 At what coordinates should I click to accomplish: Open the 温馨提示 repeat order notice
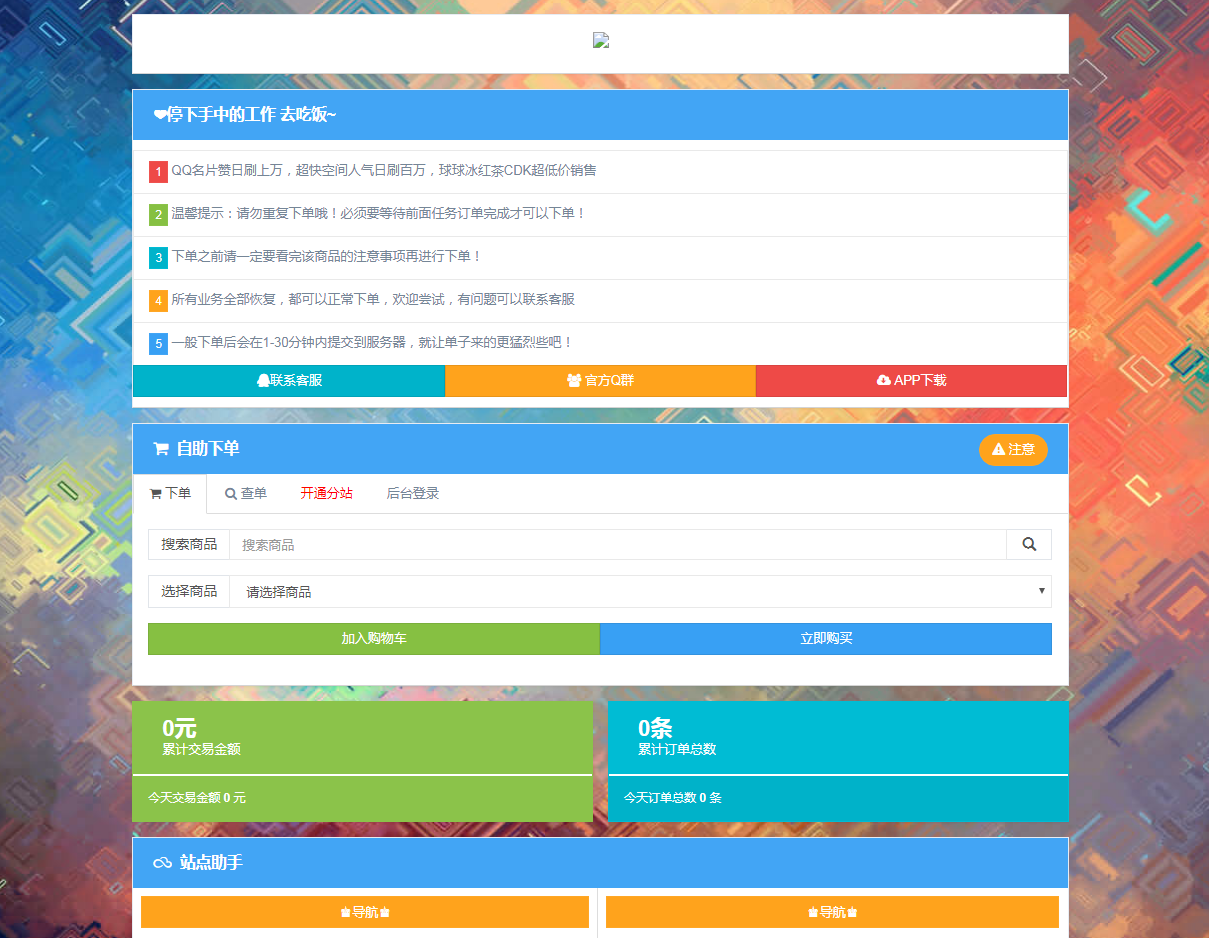pos(379,214)
